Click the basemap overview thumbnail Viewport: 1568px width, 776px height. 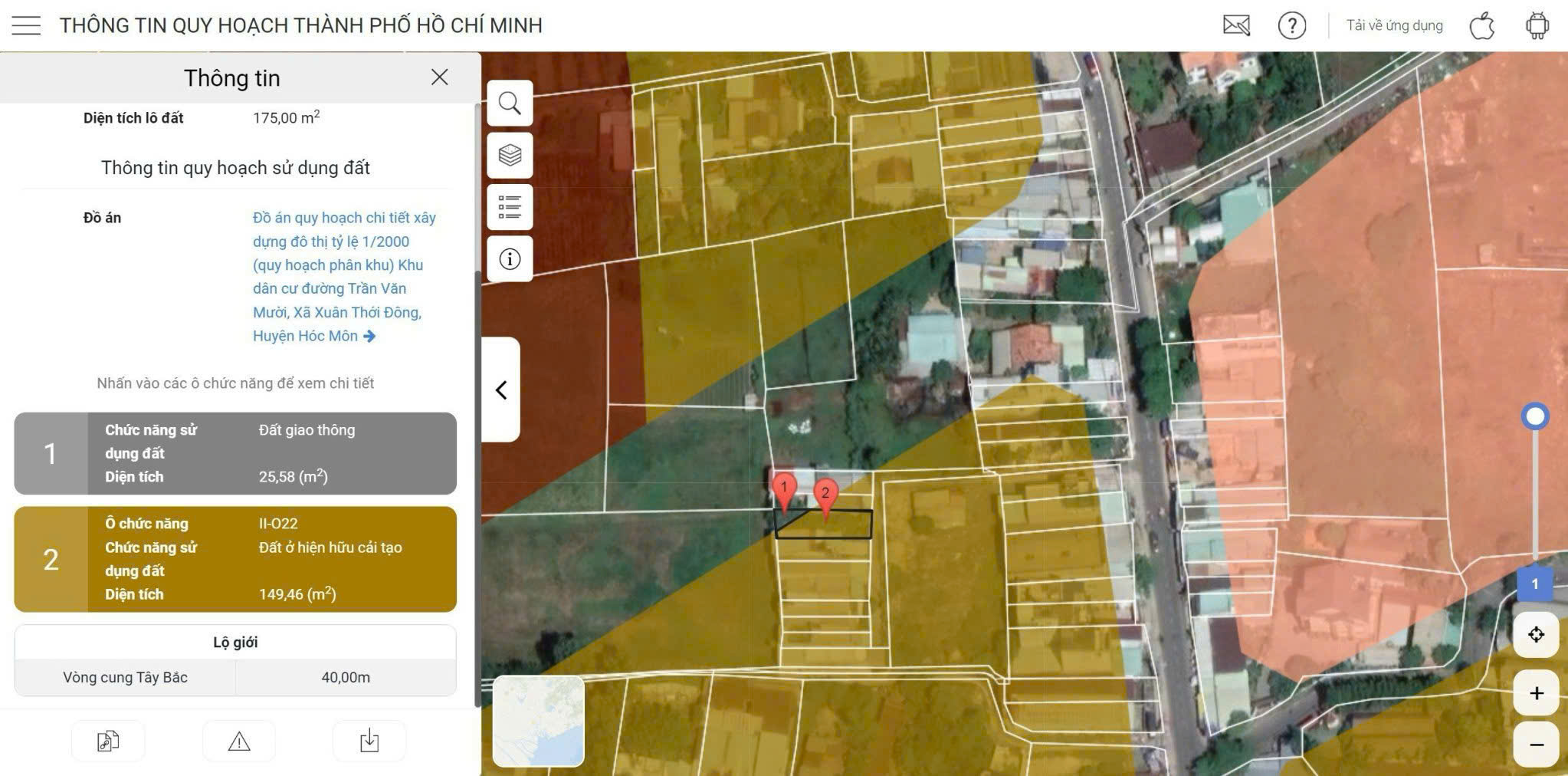click(x=539, y=721)
